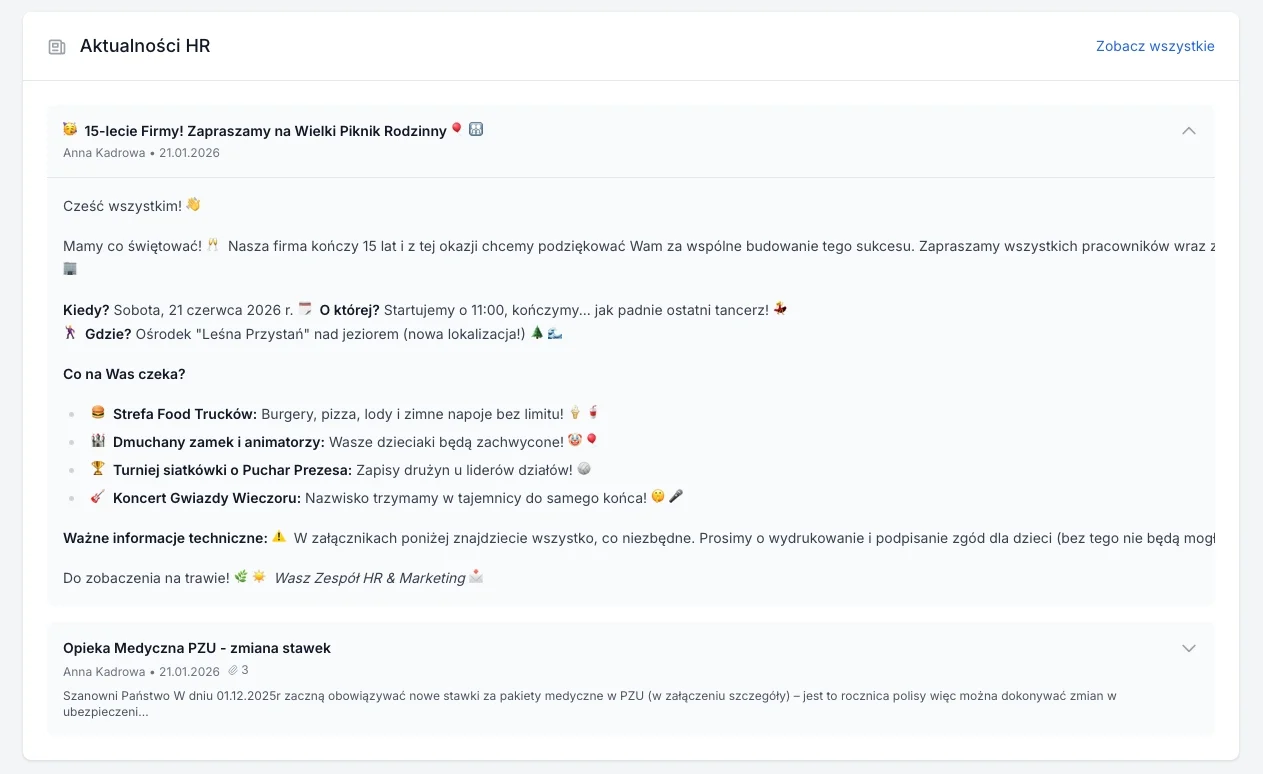Click the party face emoji before 15-lecie
This screenshot has width=1263, height=774.
(x=70, y=130)
